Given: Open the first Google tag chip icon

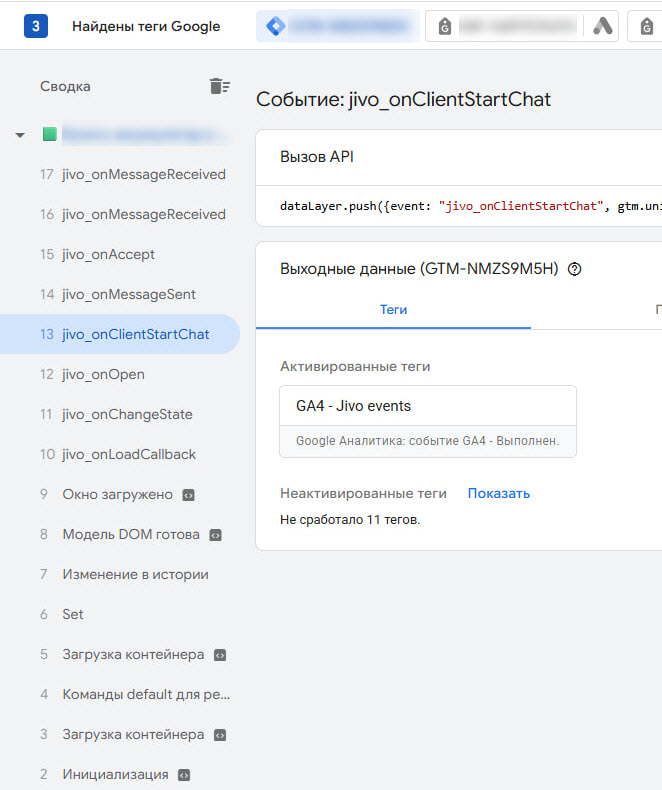Looking at the screenshot, I should coord(444,26).
